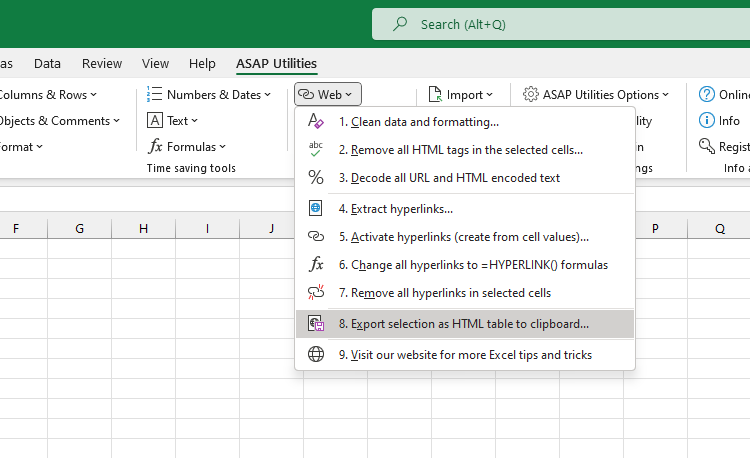Click the Register key icon
The height and width of the screenshot is (458, 750).
click(x=706, y=146)
